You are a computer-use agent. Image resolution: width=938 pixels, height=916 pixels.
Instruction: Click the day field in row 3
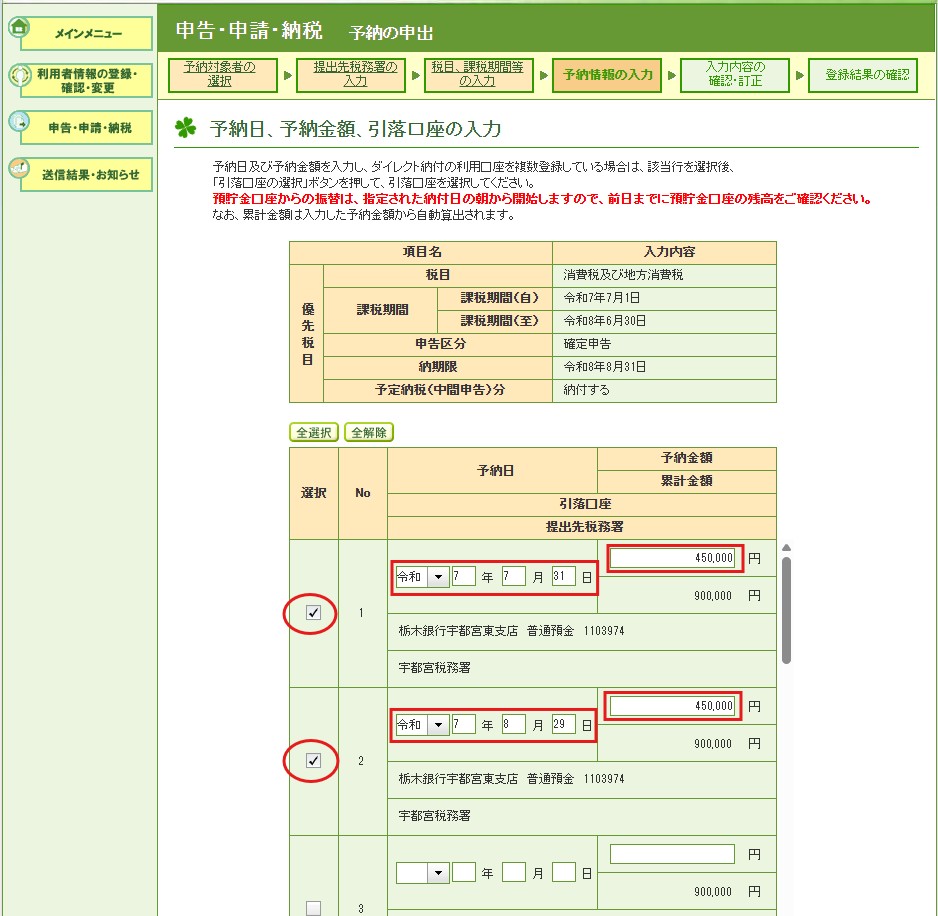pyautogui.click(x=564, y=872)
